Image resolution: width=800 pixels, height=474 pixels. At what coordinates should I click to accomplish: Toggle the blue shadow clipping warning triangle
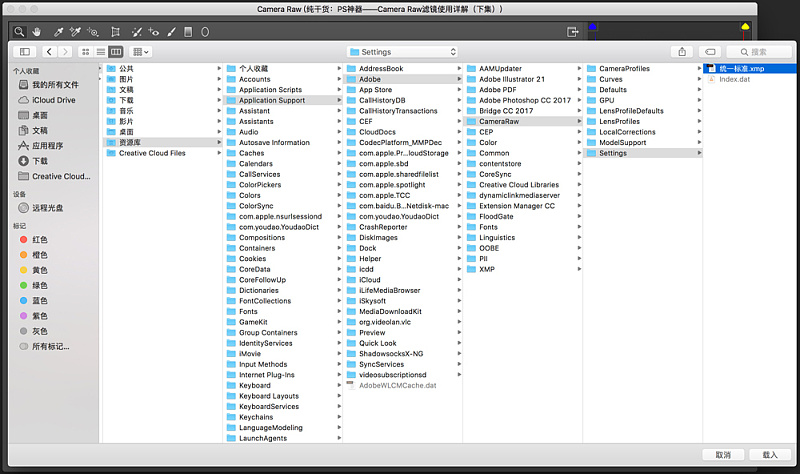point(592,26)
